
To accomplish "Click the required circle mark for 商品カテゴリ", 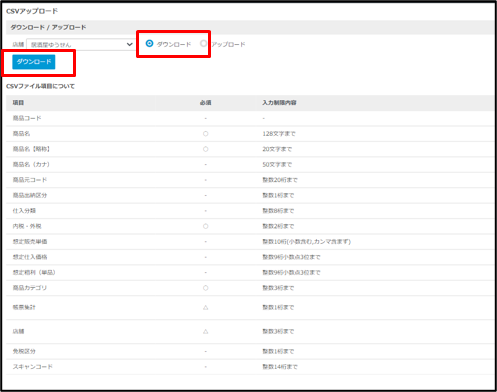I will [x=206, y=288].
